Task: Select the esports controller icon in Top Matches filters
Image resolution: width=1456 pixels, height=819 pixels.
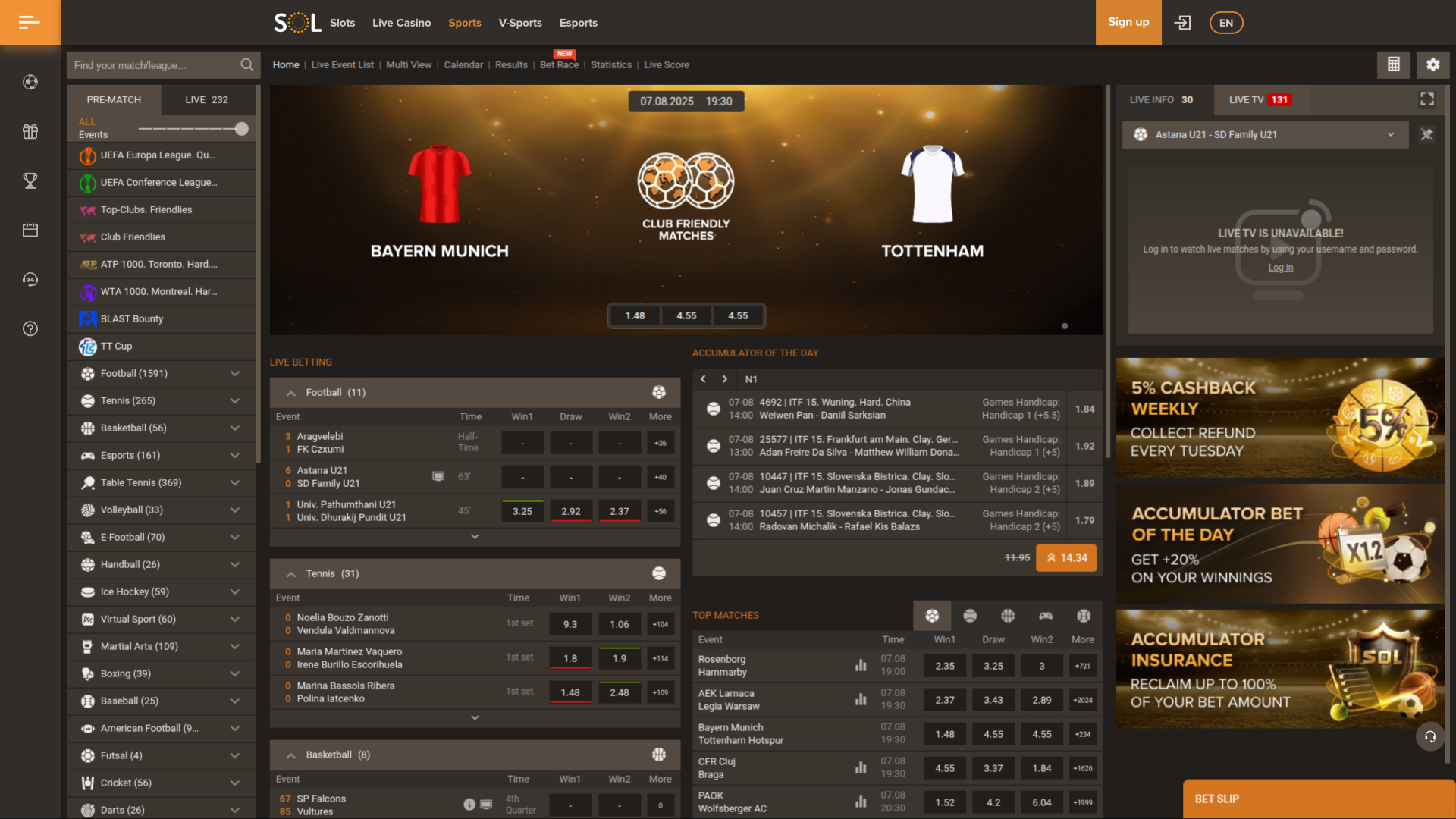Action: tap(1046, 616)
